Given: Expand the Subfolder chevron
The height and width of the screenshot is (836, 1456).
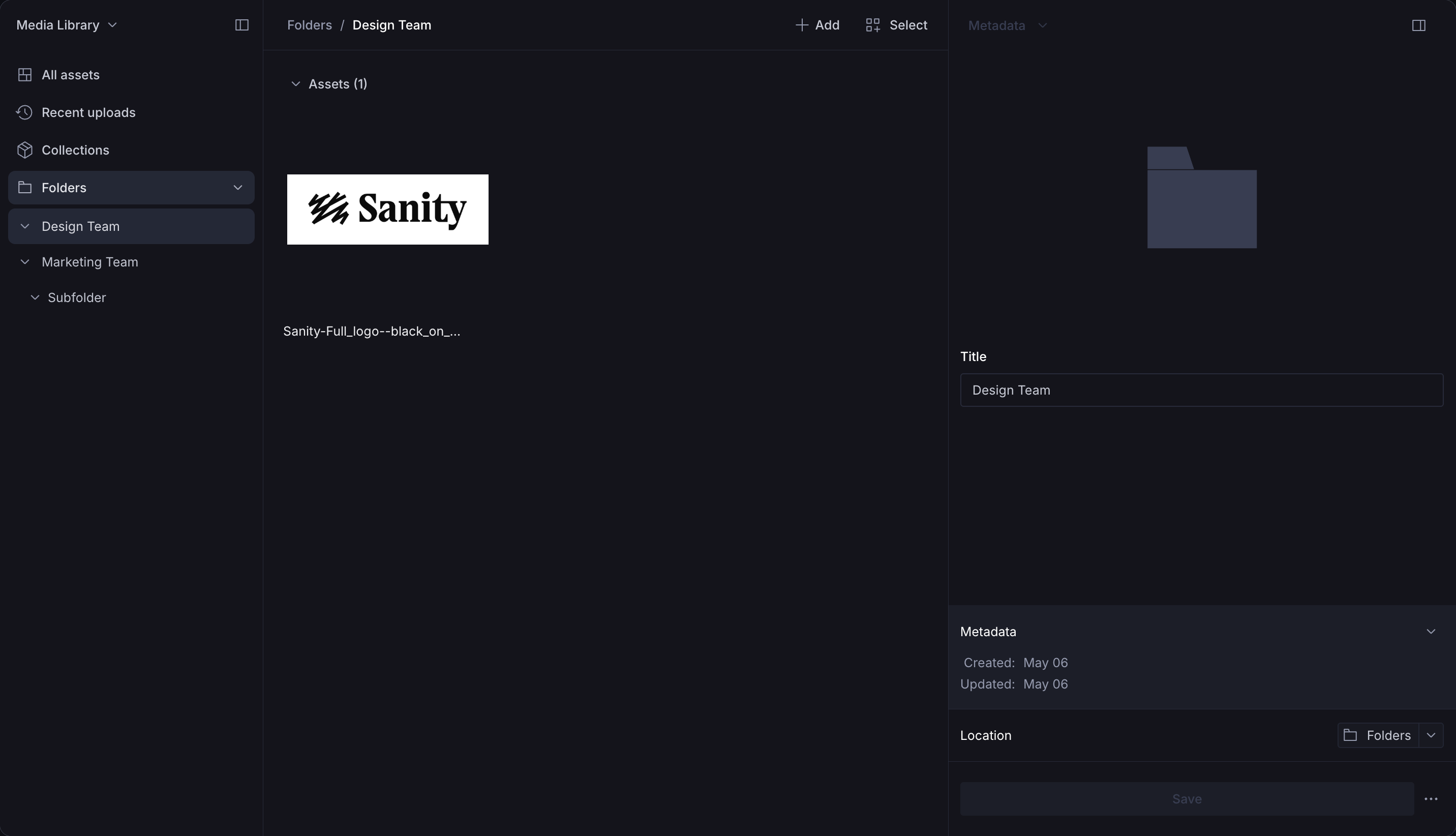Looking at the screenshot, I should pos(35,297).
